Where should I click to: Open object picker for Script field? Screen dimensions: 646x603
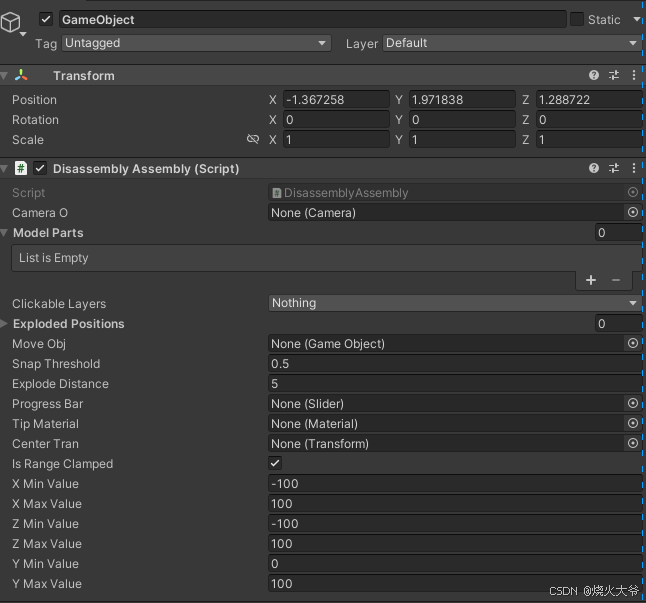pyautogui.click(x=633, y=192)
